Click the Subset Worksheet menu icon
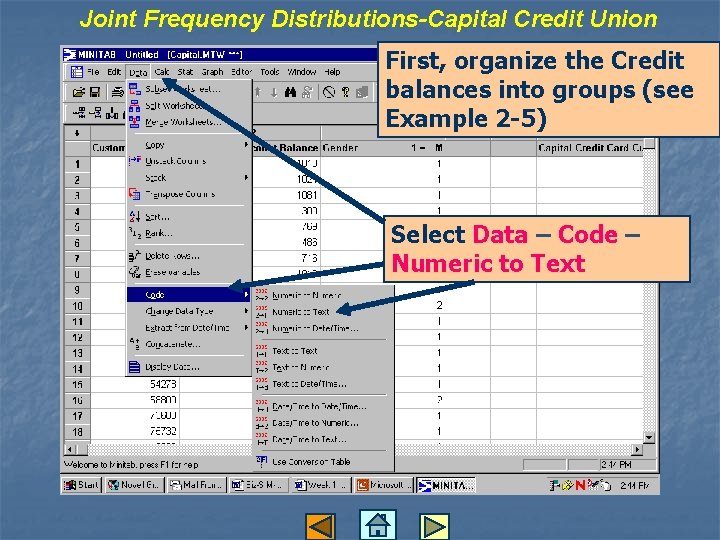720x540 pixels. point(135,89)
